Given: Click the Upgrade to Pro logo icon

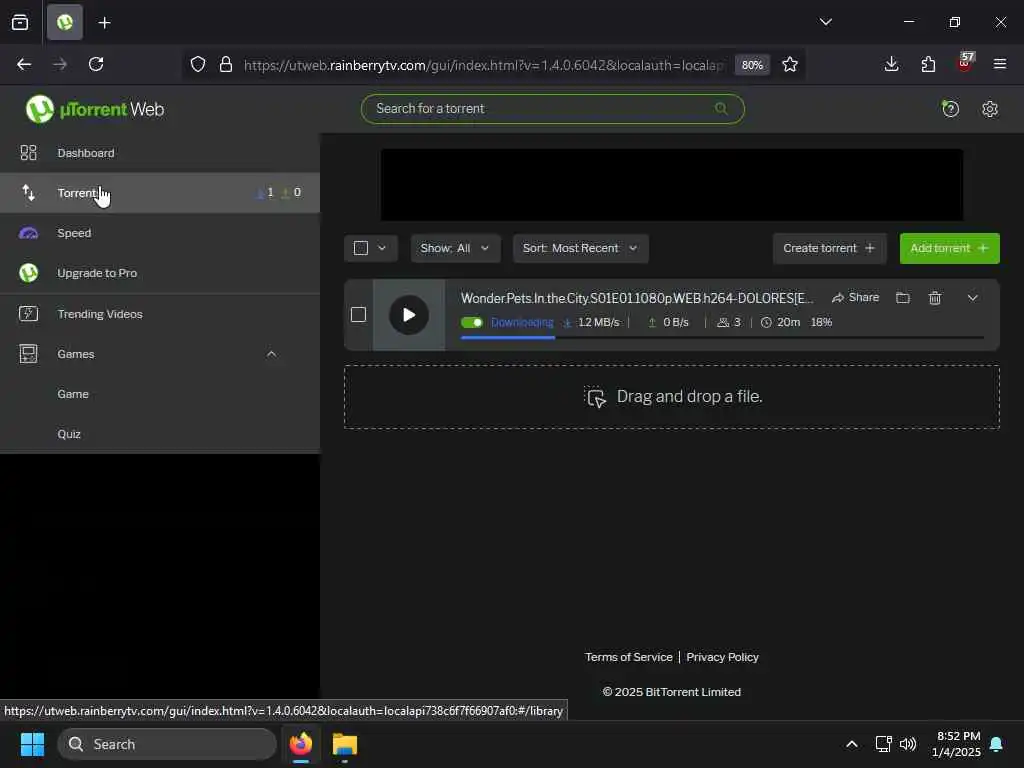Looking at the screenshot, I should pos(28,273).
